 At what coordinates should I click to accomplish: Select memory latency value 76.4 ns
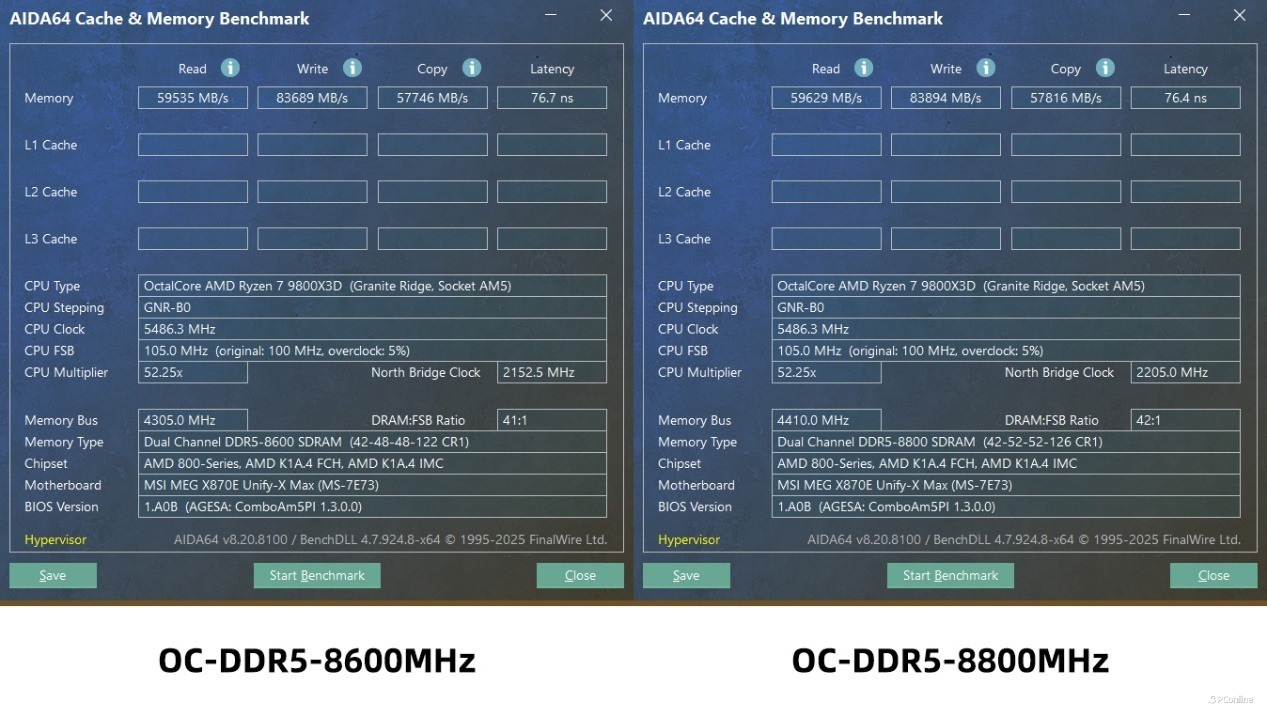coord(1186,98)
